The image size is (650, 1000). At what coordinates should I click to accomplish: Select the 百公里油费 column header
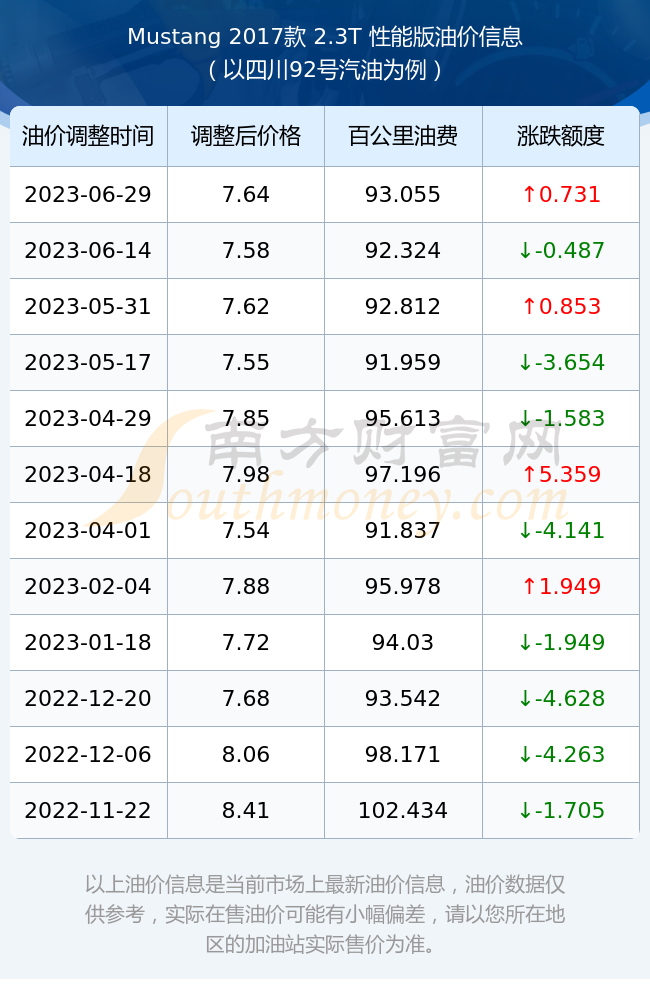coord(403,136)
